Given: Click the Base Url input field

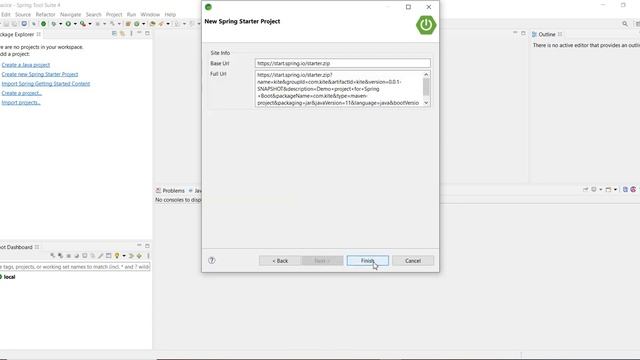Looking at the screenshot, I should 342,63.
